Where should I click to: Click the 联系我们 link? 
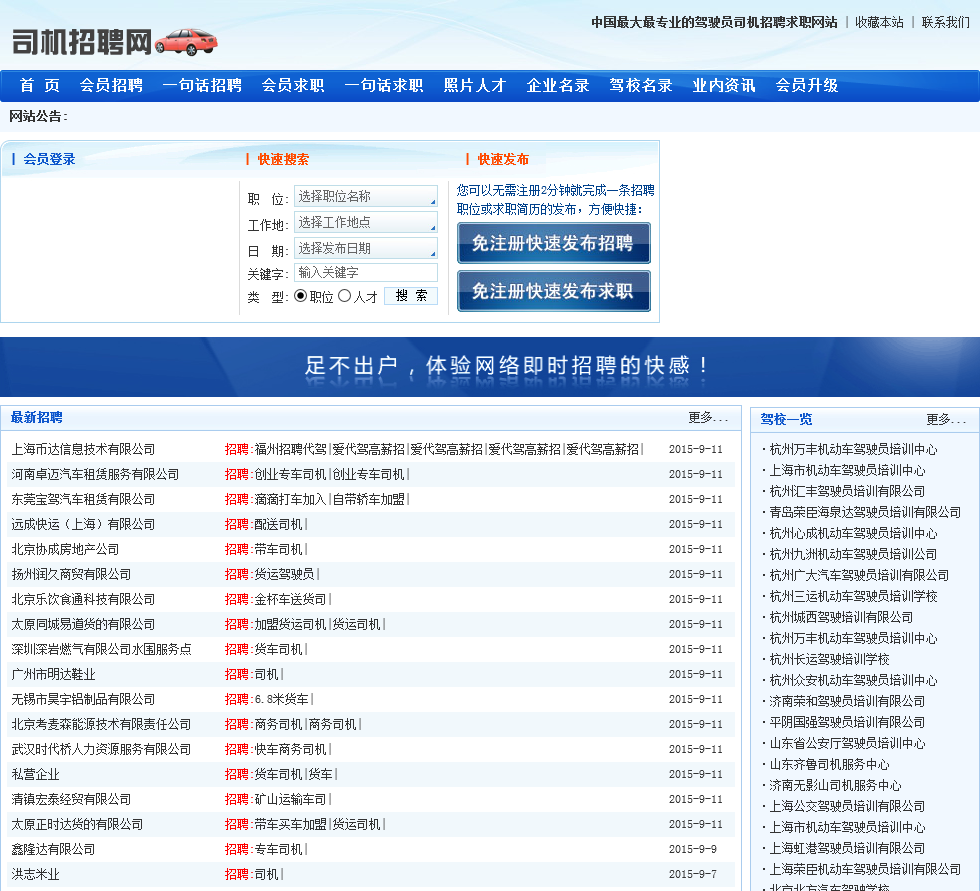tap(946, 22)
